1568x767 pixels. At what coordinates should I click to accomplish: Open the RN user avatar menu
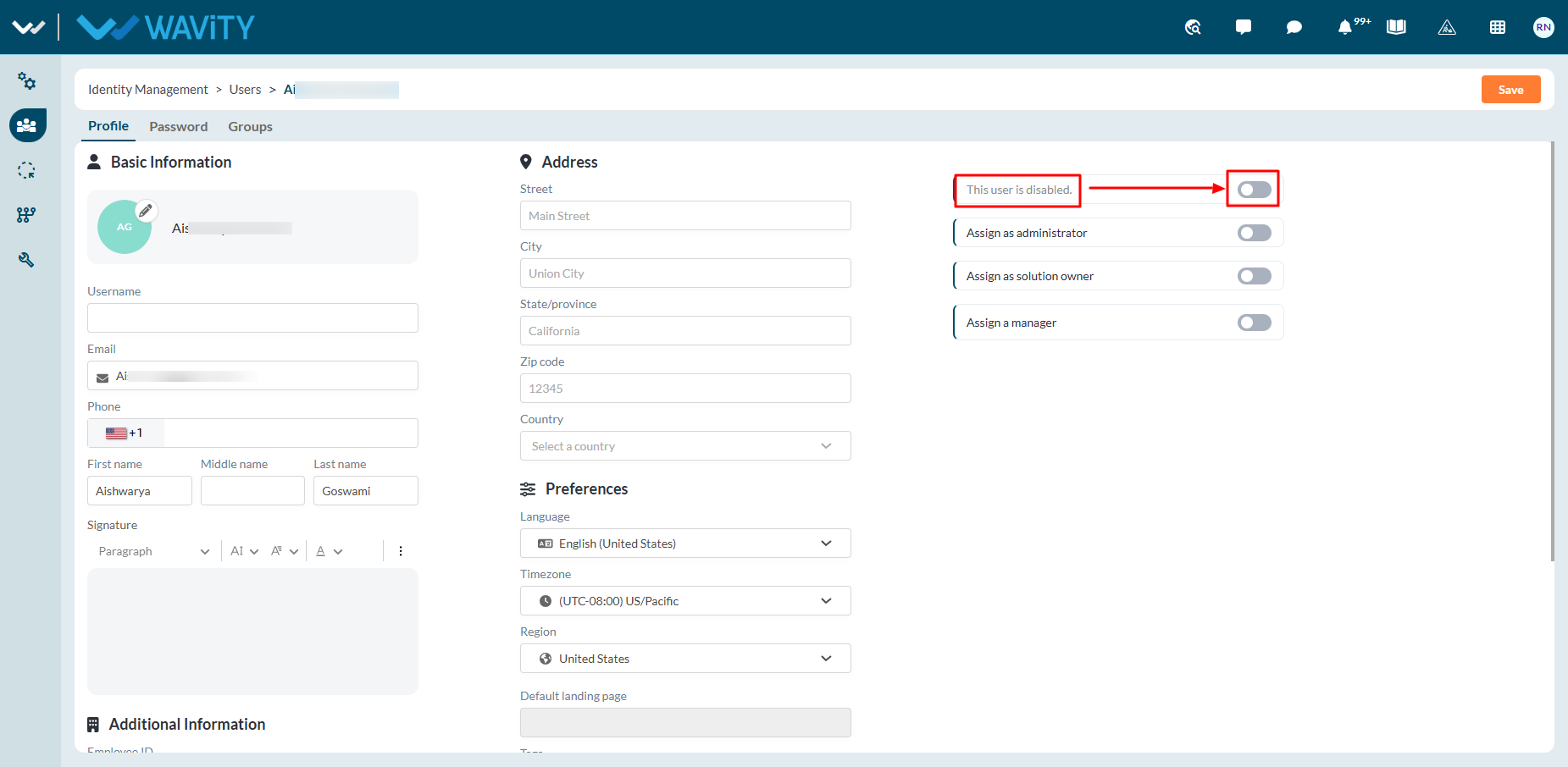pos(1543,27)
